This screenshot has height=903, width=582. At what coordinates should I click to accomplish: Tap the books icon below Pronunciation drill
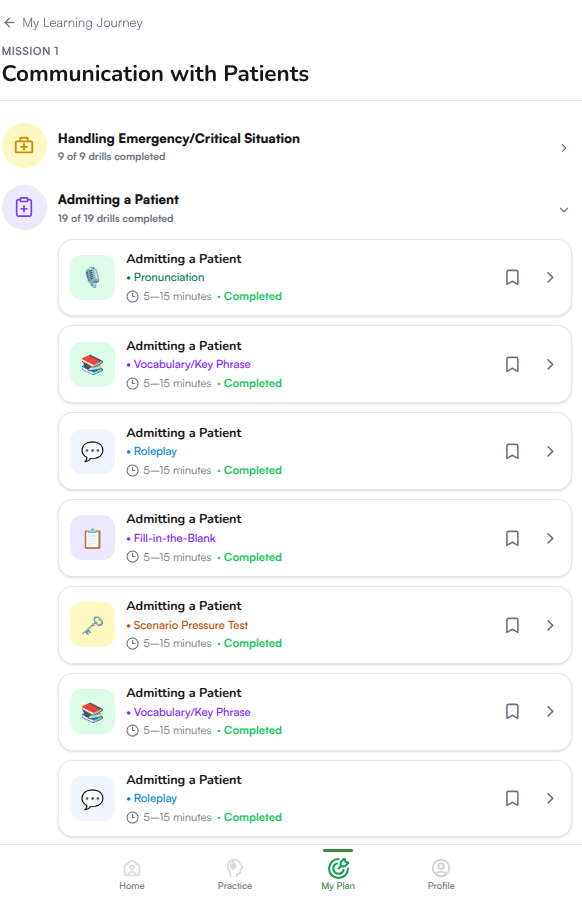[x=92, y=365]
